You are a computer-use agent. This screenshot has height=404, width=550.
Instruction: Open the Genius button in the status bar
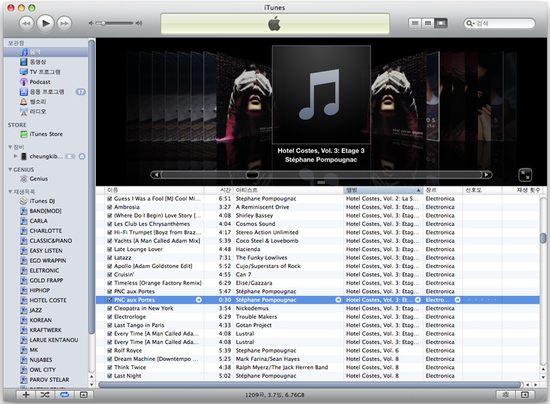(505, 395)
